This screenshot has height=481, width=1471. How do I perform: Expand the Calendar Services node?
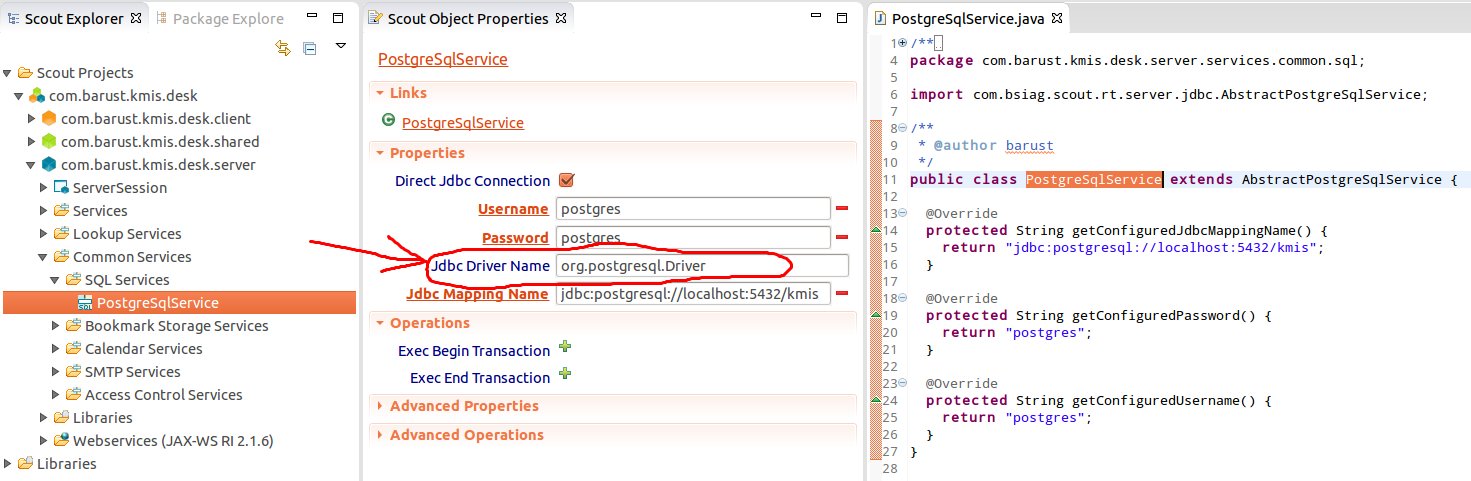click(56, 348)
